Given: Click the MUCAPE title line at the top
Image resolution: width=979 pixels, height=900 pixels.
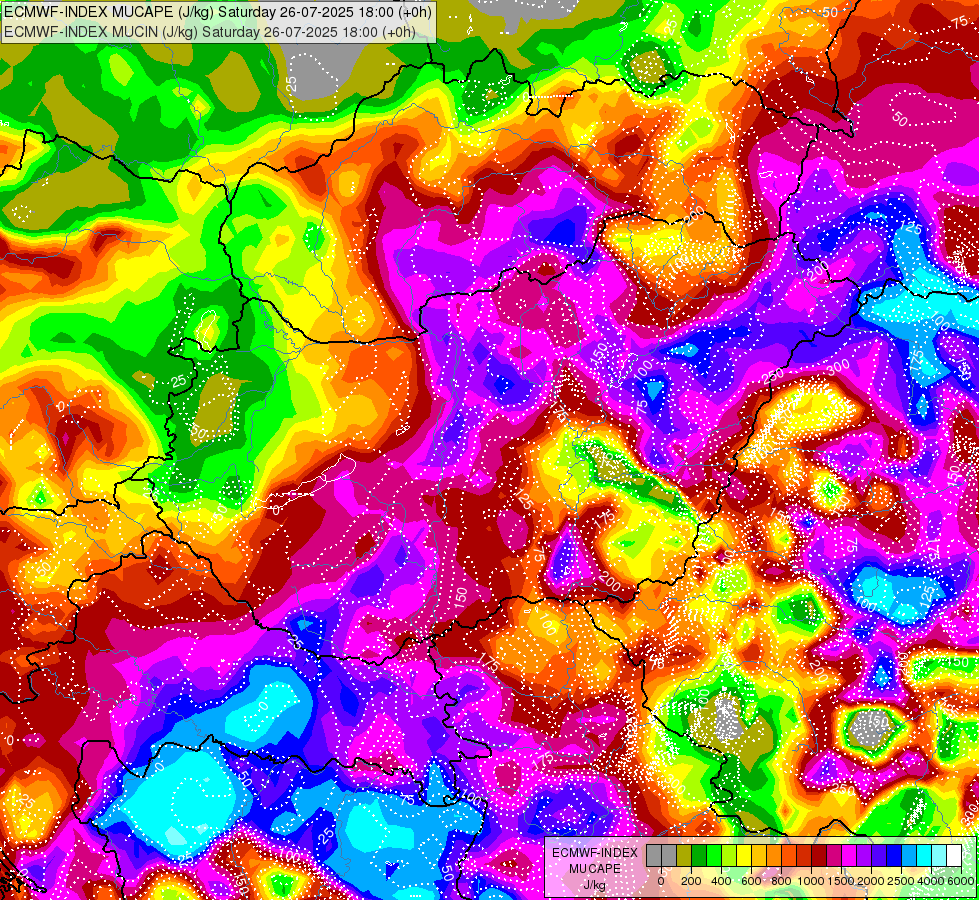Looking at the screenshot, I should [x=217, y=12].
